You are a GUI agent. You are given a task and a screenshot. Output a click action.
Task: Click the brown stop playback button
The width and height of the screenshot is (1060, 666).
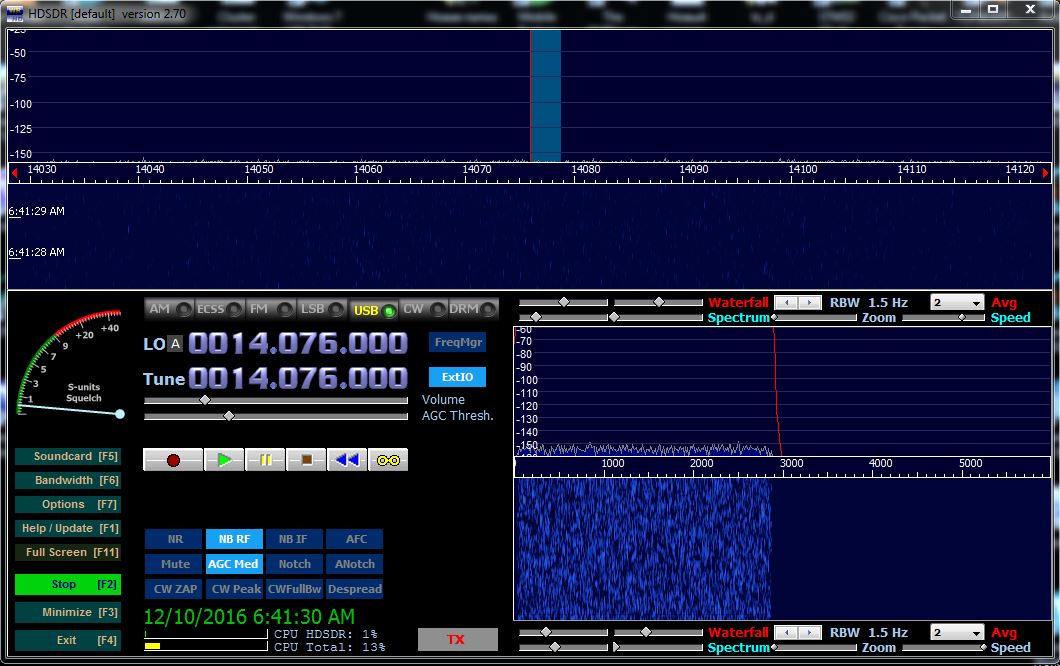(307, 460)
